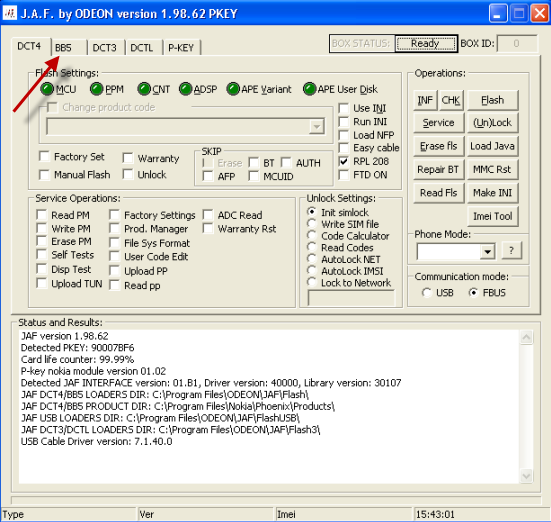Check SKIP AFP checkbox
The height and width of the screenshot is (522, 551).
(x=208, y=176)
